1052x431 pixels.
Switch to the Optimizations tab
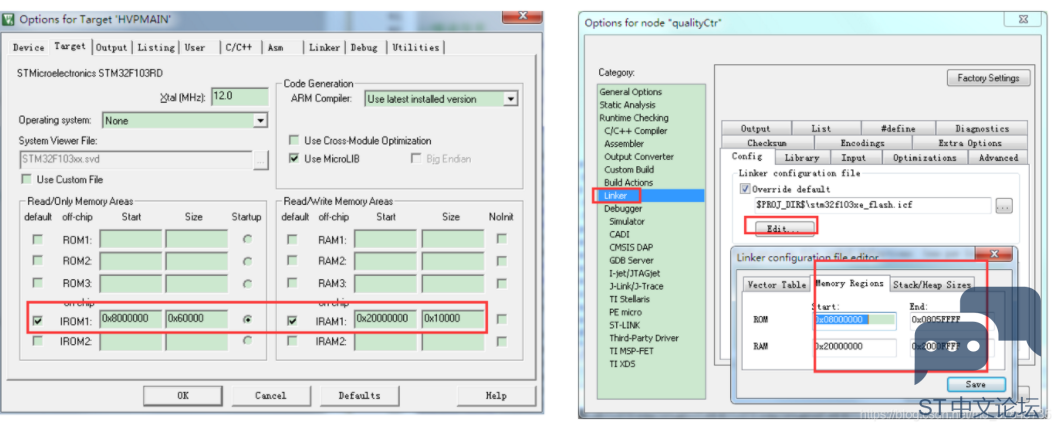(x=925, y=158)
